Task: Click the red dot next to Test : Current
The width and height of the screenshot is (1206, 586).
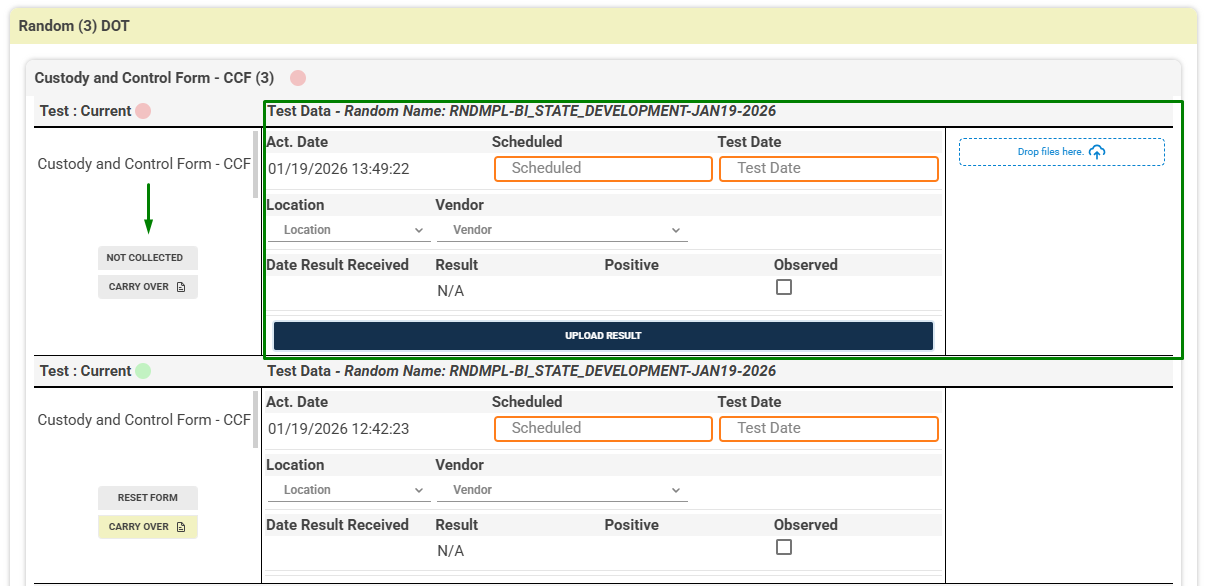Action: (143, 111)
